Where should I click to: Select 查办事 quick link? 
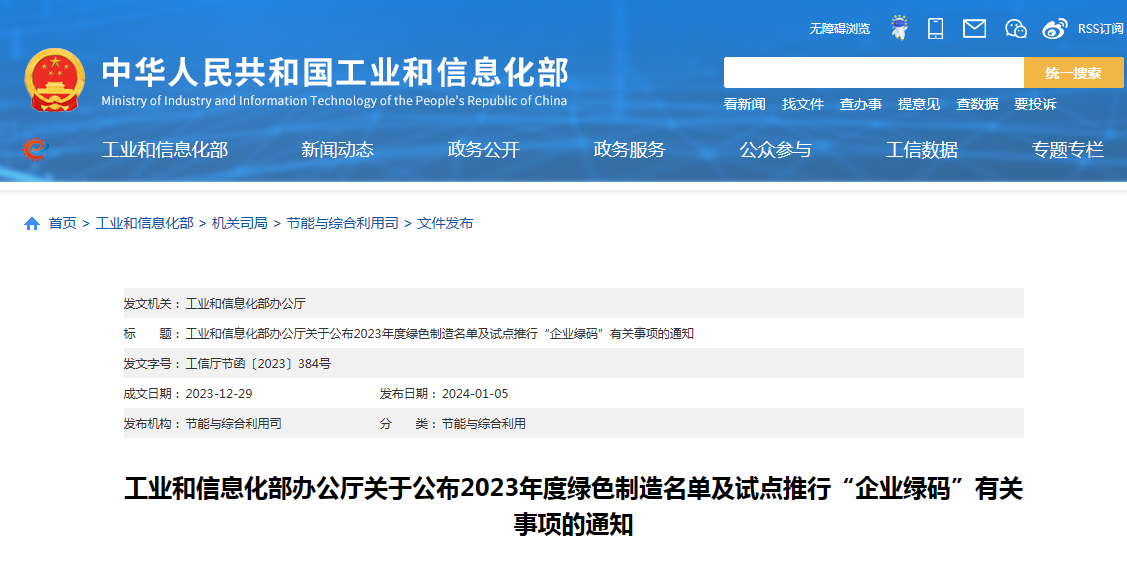(861, 104)
